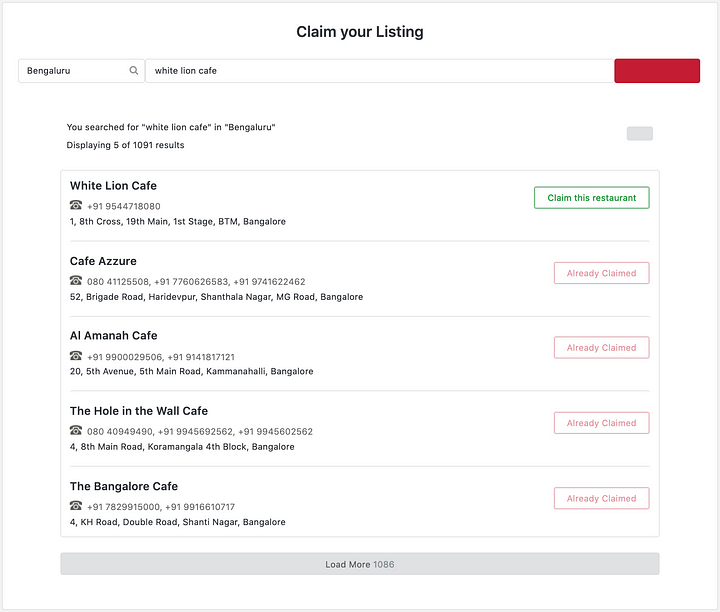Screen dimensions: 720x612
Task: Click phone icon under The Bangalore Cafe
Action: pos(75,506)
